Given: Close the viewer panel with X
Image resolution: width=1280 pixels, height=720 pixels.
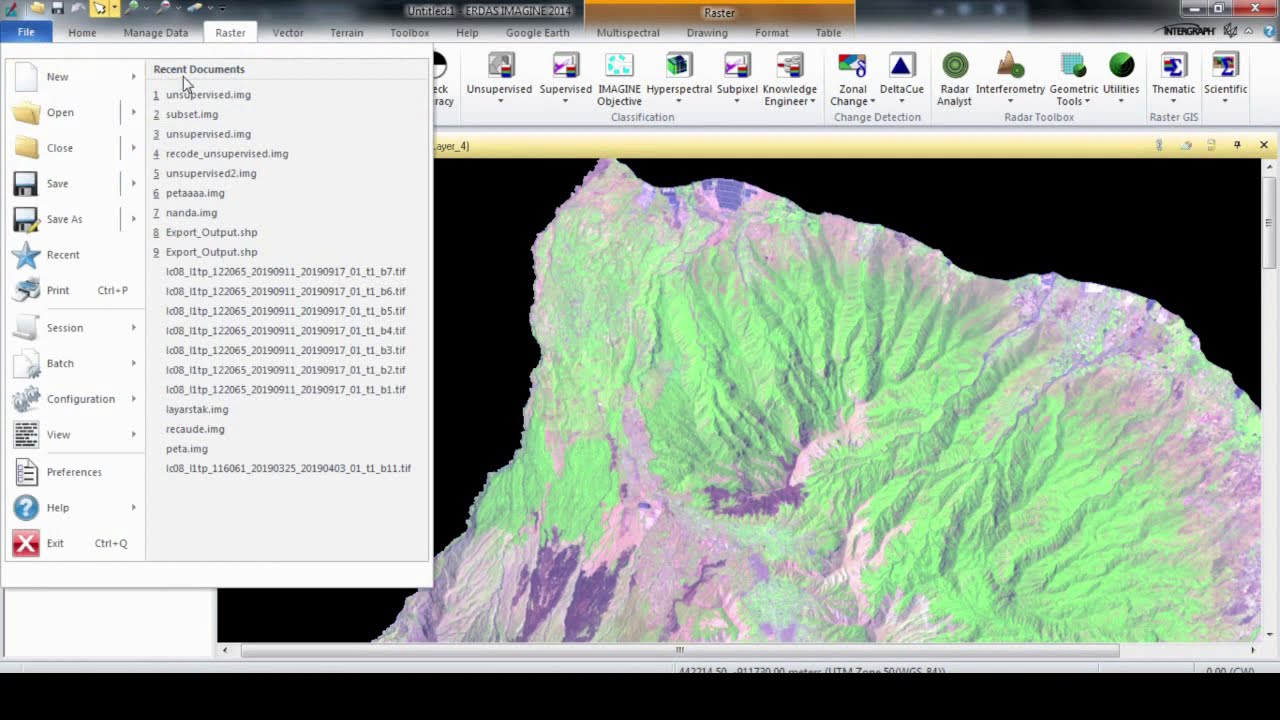Looking at the screenshot, I should pyautogui.click(x=1264, y=145).
